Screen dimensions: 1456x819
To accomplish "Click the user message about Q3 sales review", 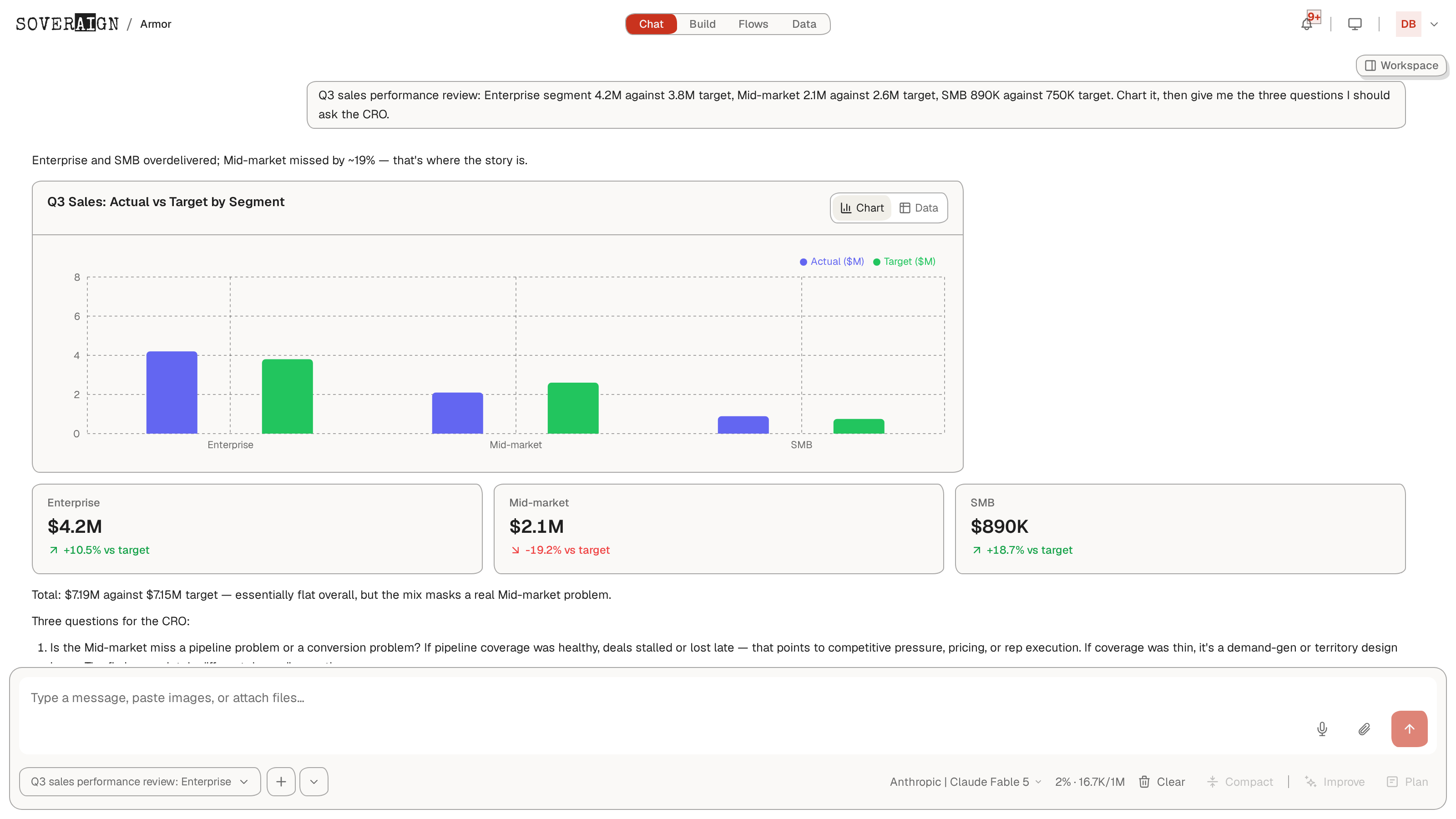I will [856, 105].
